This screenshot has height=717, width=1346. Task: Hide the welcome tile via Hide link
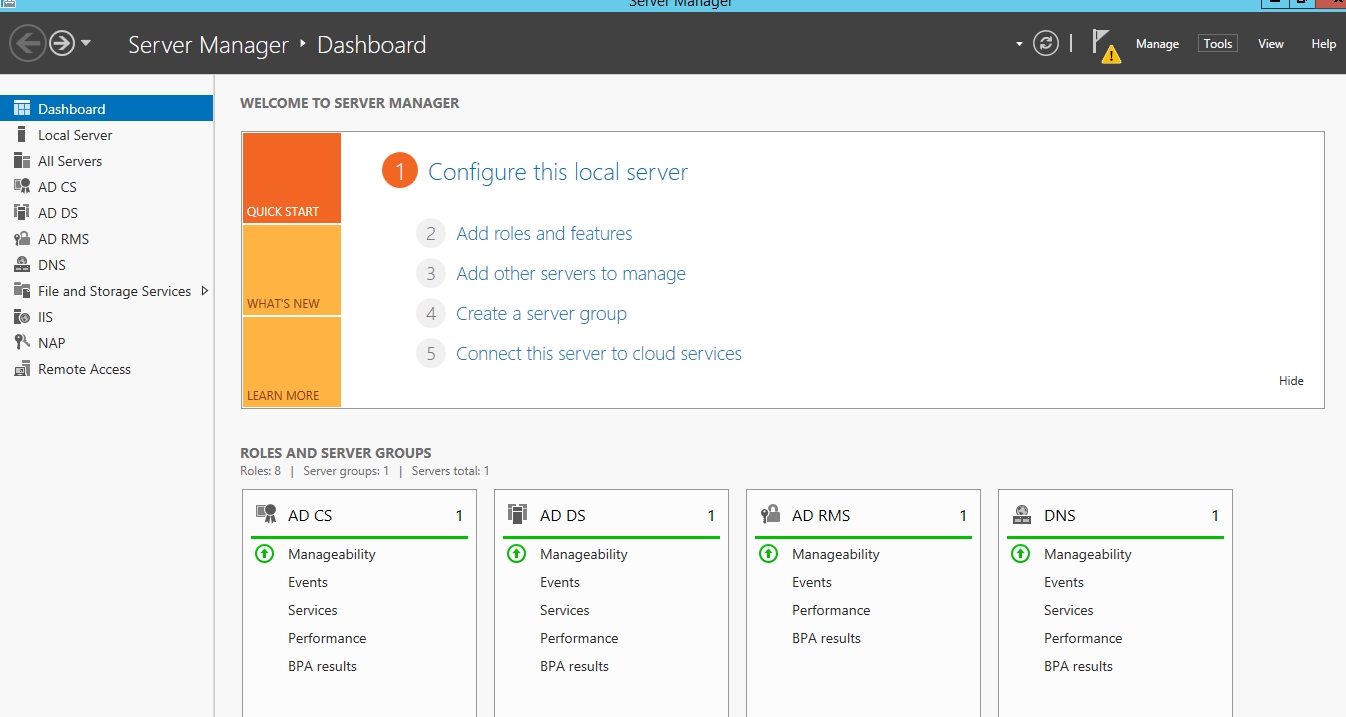pyautogui.click(x=1291, y=381)
